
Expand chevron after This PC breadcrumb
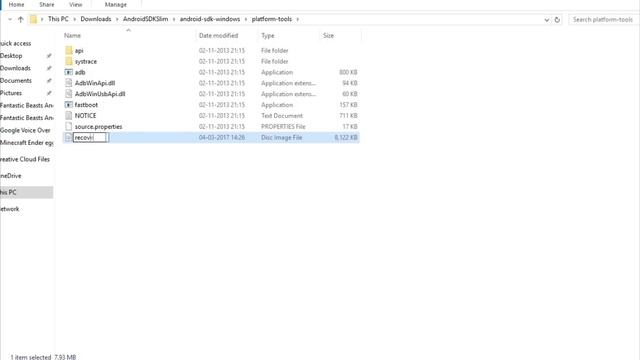coord(74,19)
